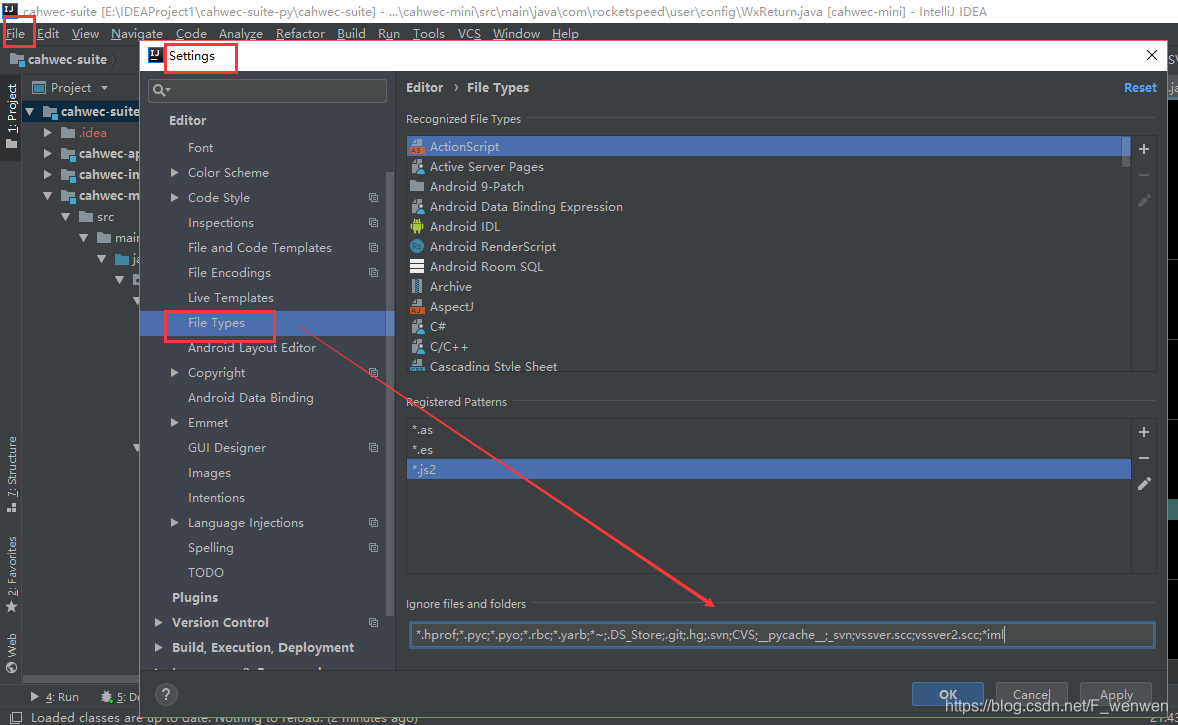Expand the Emmet settings node
The width and height of the screenshot is (1178, 725).
coord(174,422)
